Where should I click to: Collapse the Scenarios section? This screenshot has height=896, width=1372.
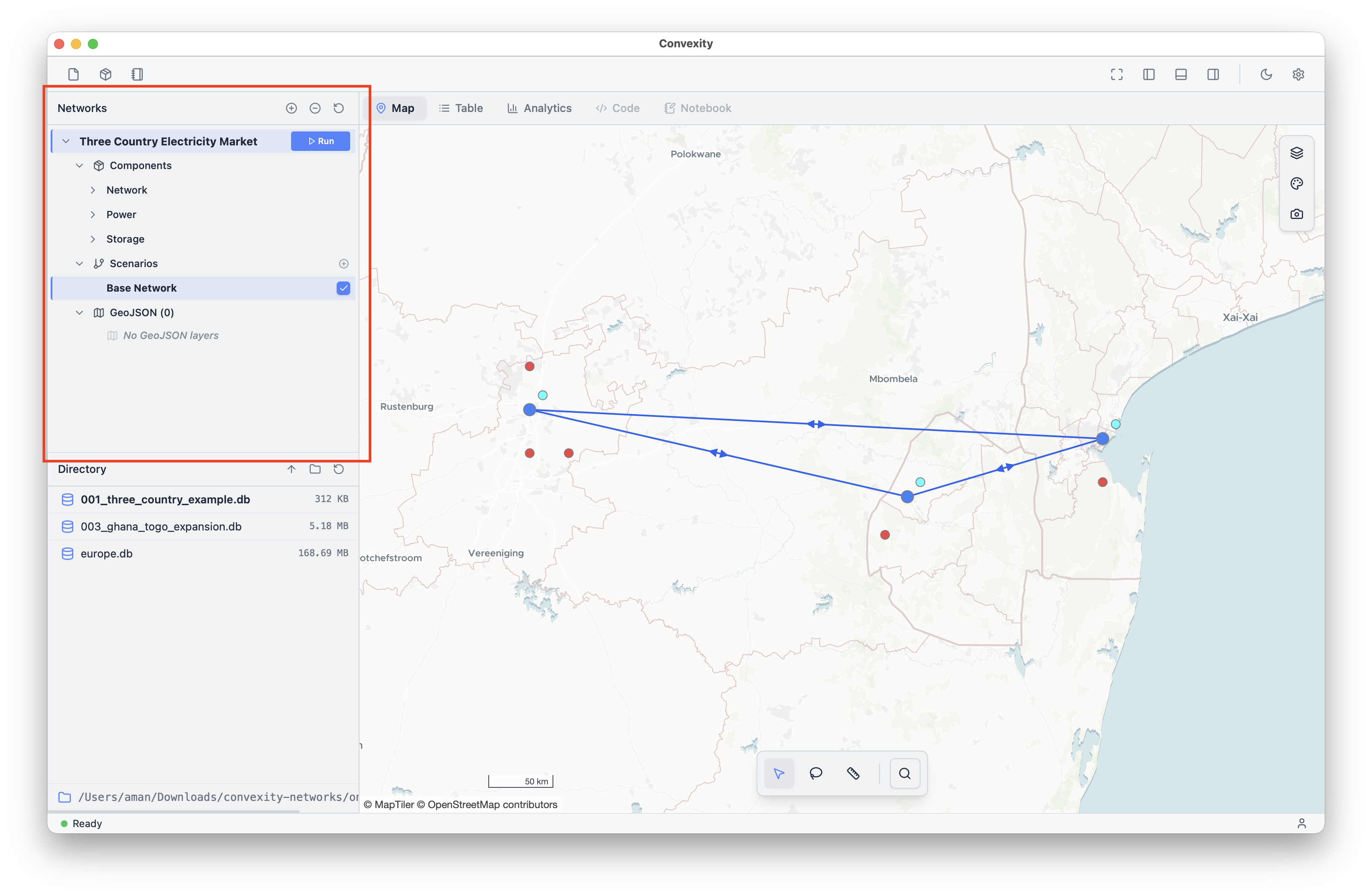pyautogui.click(x=79, y=263)
